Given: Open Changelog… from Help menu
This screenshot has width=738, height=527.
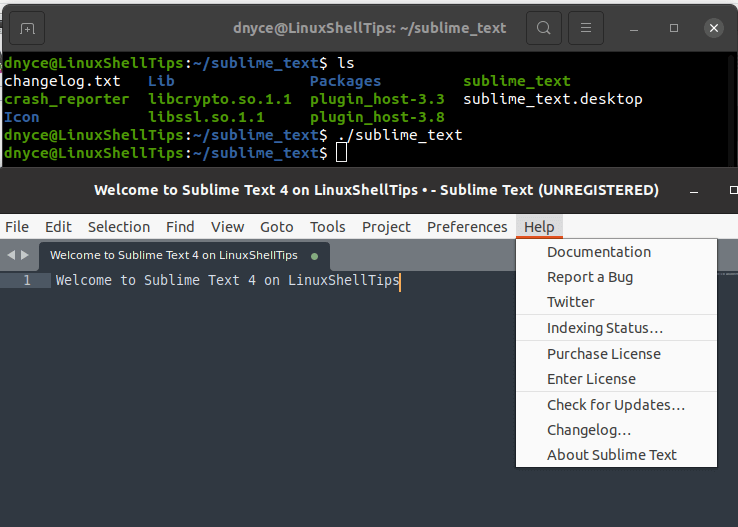Looking at the screenshot, I should (617, 430).
